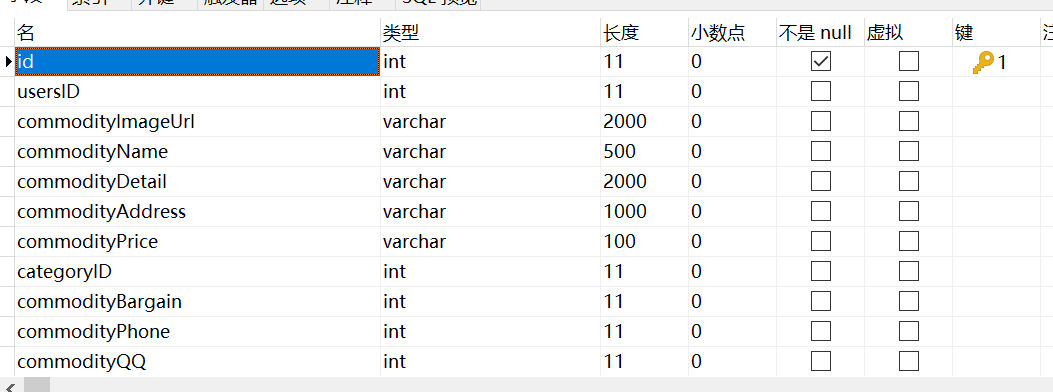Check 不是 null for usersID

(821, 91)
